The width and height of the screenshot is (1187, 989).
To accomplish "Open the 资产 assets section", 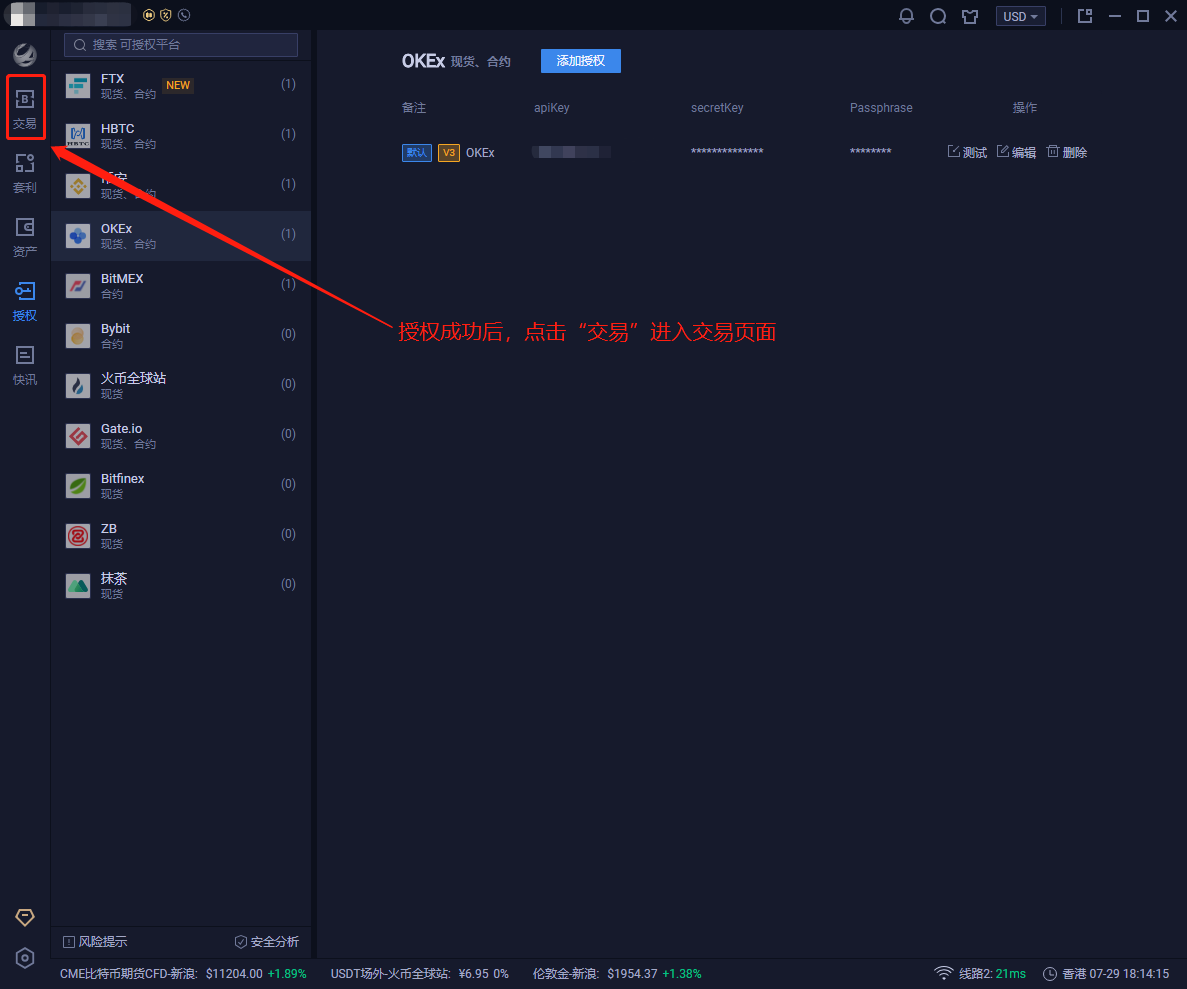I will 25,237.
